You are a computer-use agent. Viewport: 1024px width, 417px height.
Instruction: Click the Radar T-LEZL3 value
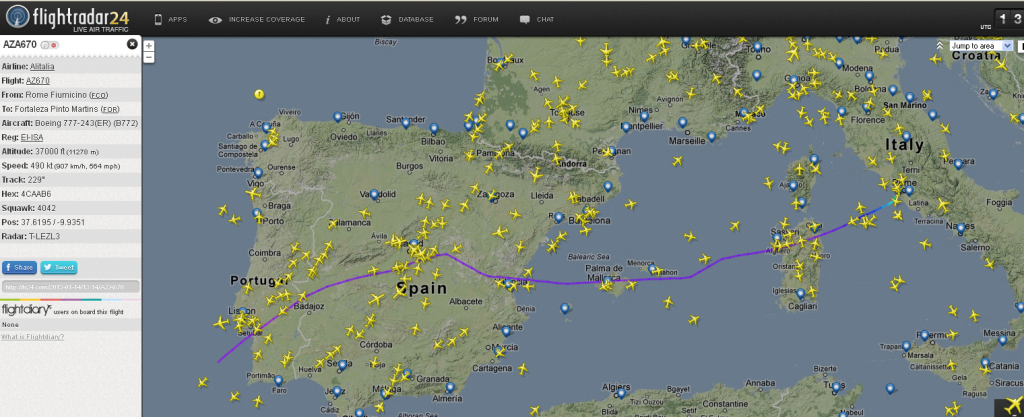click(x=43, y=237)
